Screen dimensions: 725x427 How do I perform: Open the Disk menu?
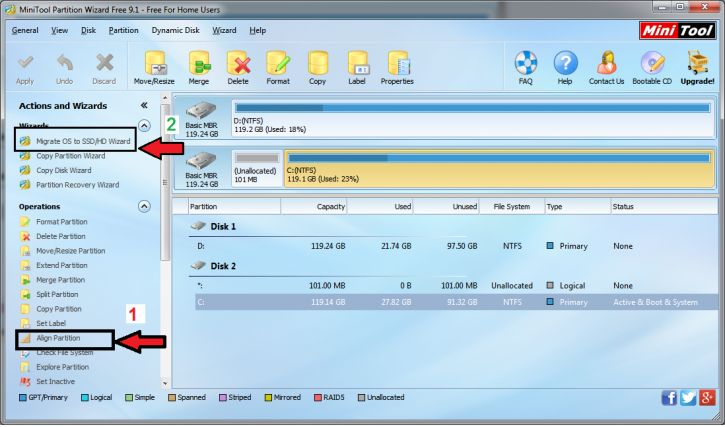88,31
